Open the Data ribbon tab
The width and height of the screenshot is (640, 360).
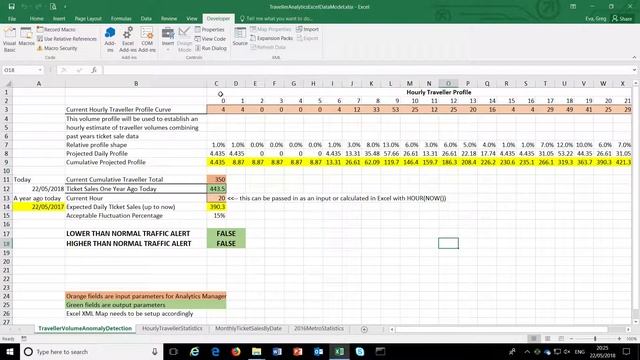click(146, 18)
